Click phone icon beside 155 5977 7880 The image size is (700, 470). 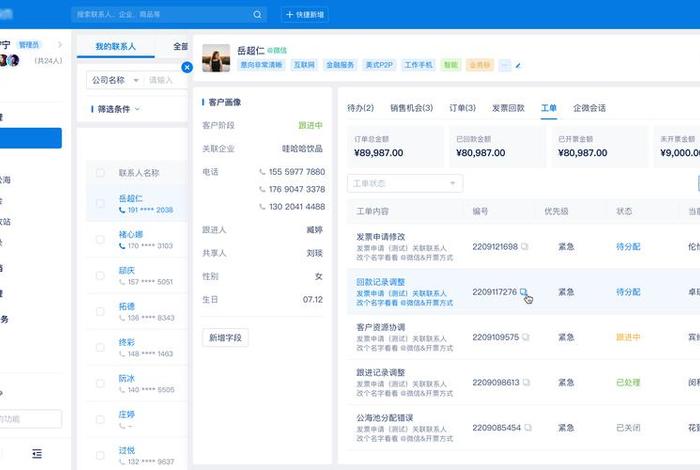coord(262,172)
